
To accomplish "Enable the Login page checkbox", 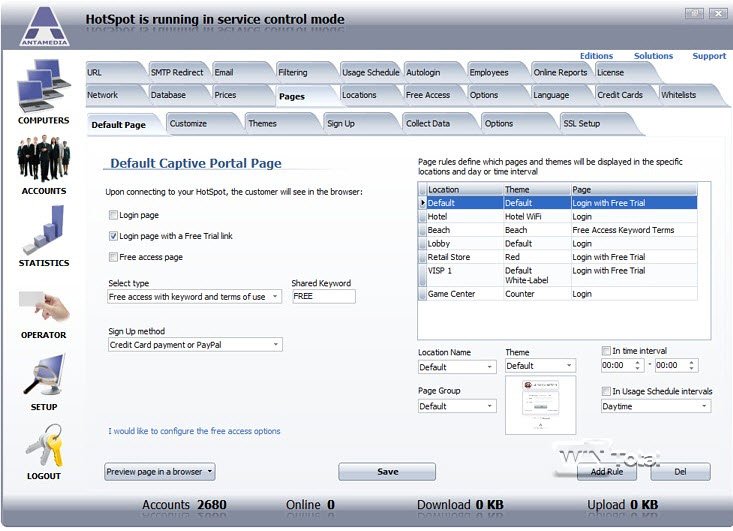I will click(x=113, y=215).
